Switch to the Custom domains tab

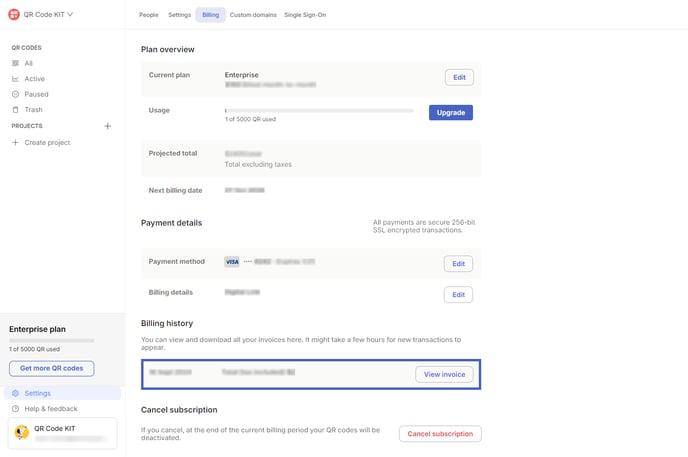tap(254, 15)
